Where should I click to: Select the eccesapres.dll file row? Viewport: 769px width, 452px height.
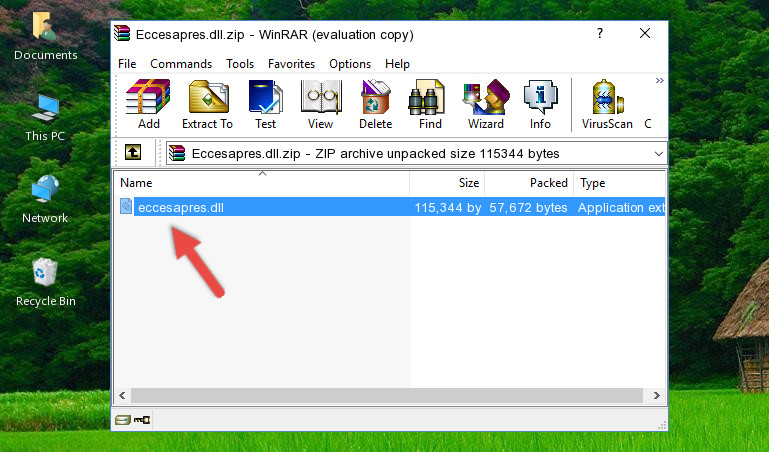tap(390, 207)
